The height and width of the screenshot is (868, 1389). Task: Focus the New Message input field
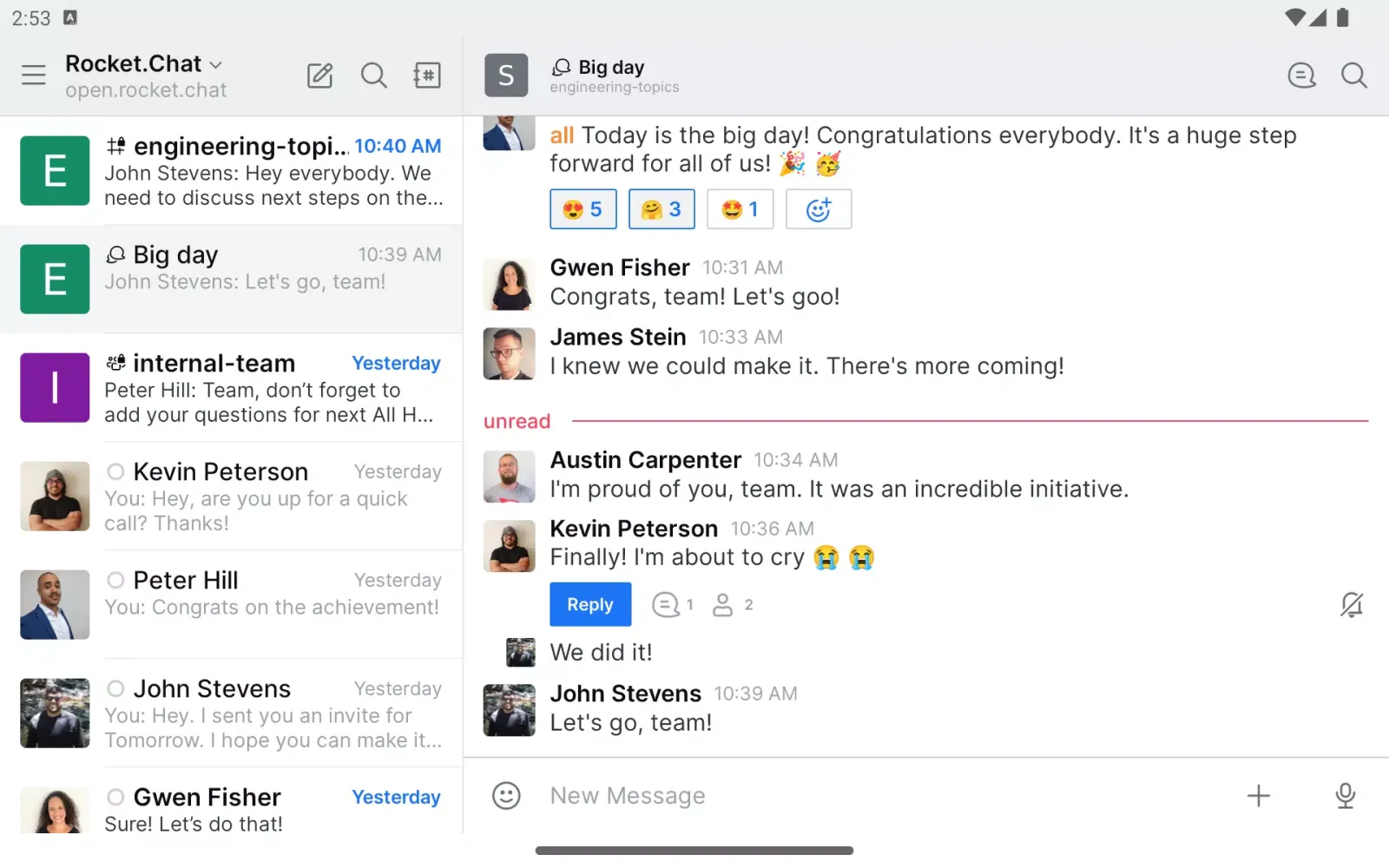868,795
